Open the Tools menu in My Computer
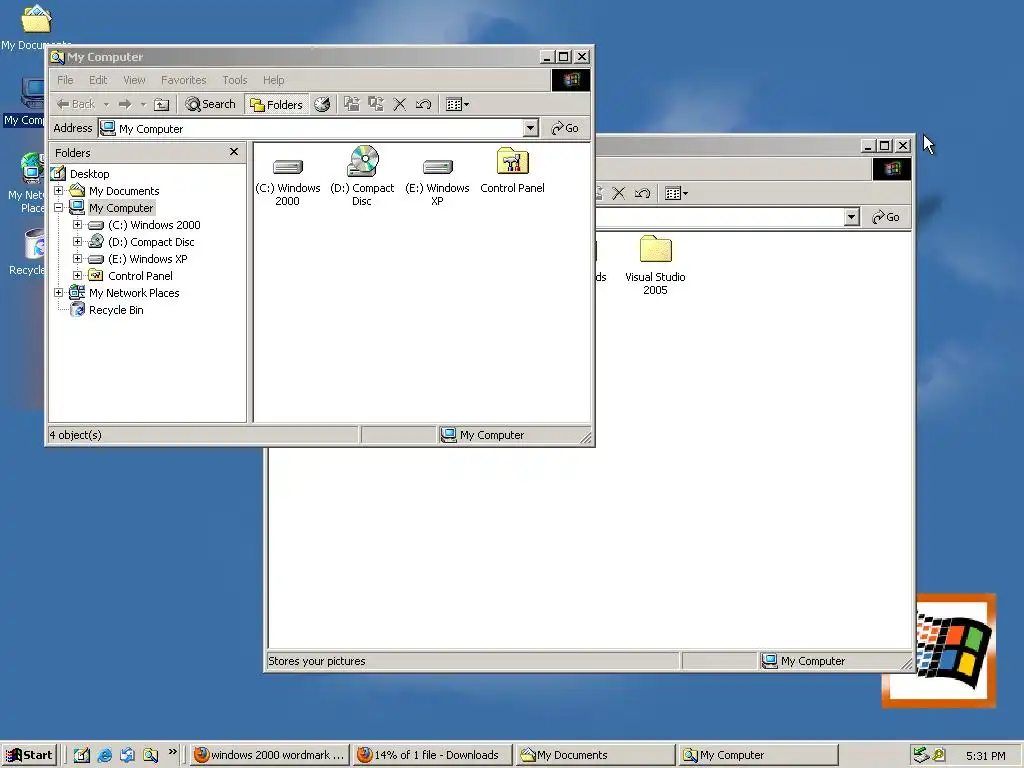1024x768 pixels. click(234, 80)
